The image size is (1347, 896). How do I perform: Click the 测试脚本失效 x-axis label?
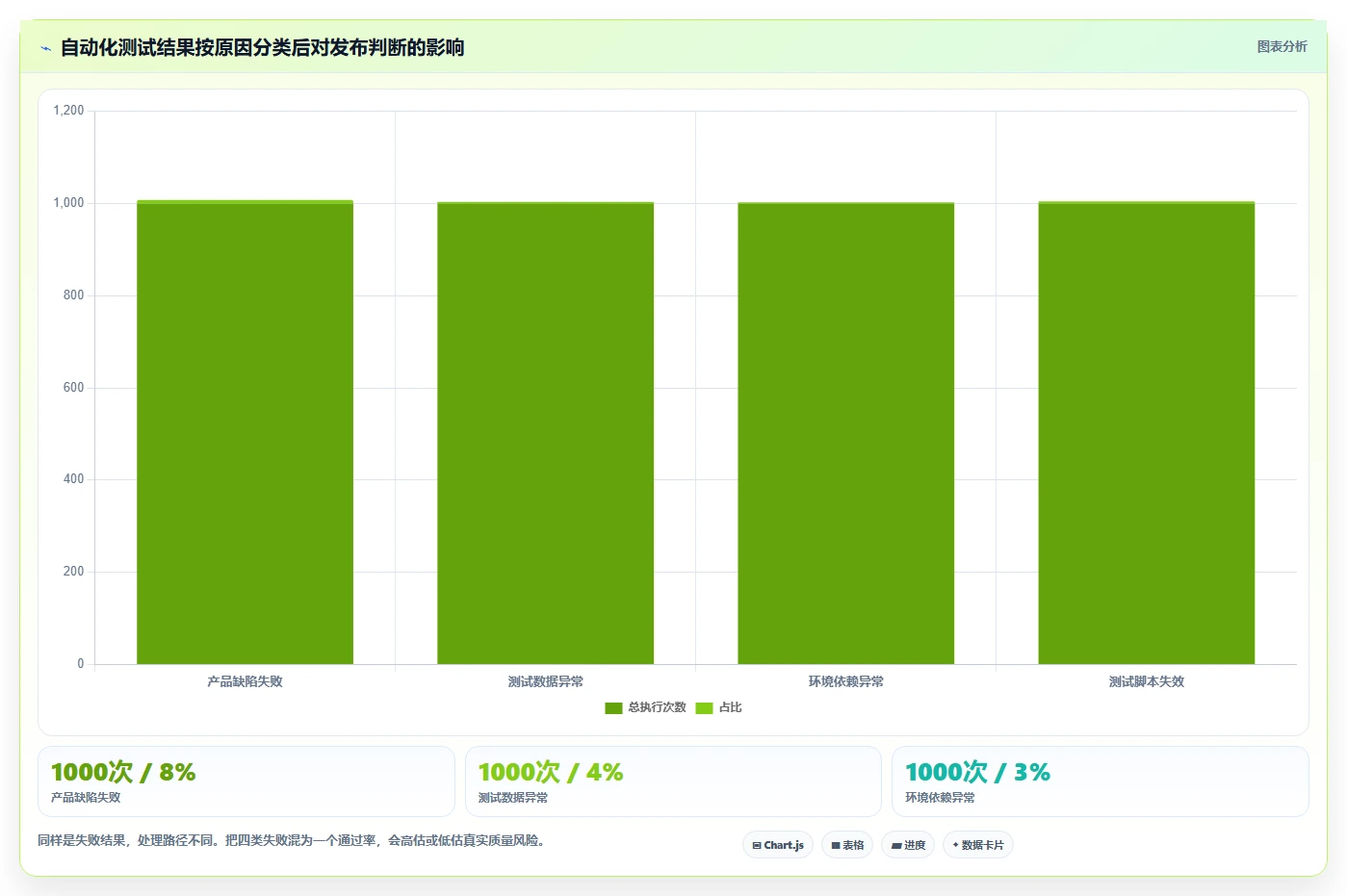[1146, 681]
